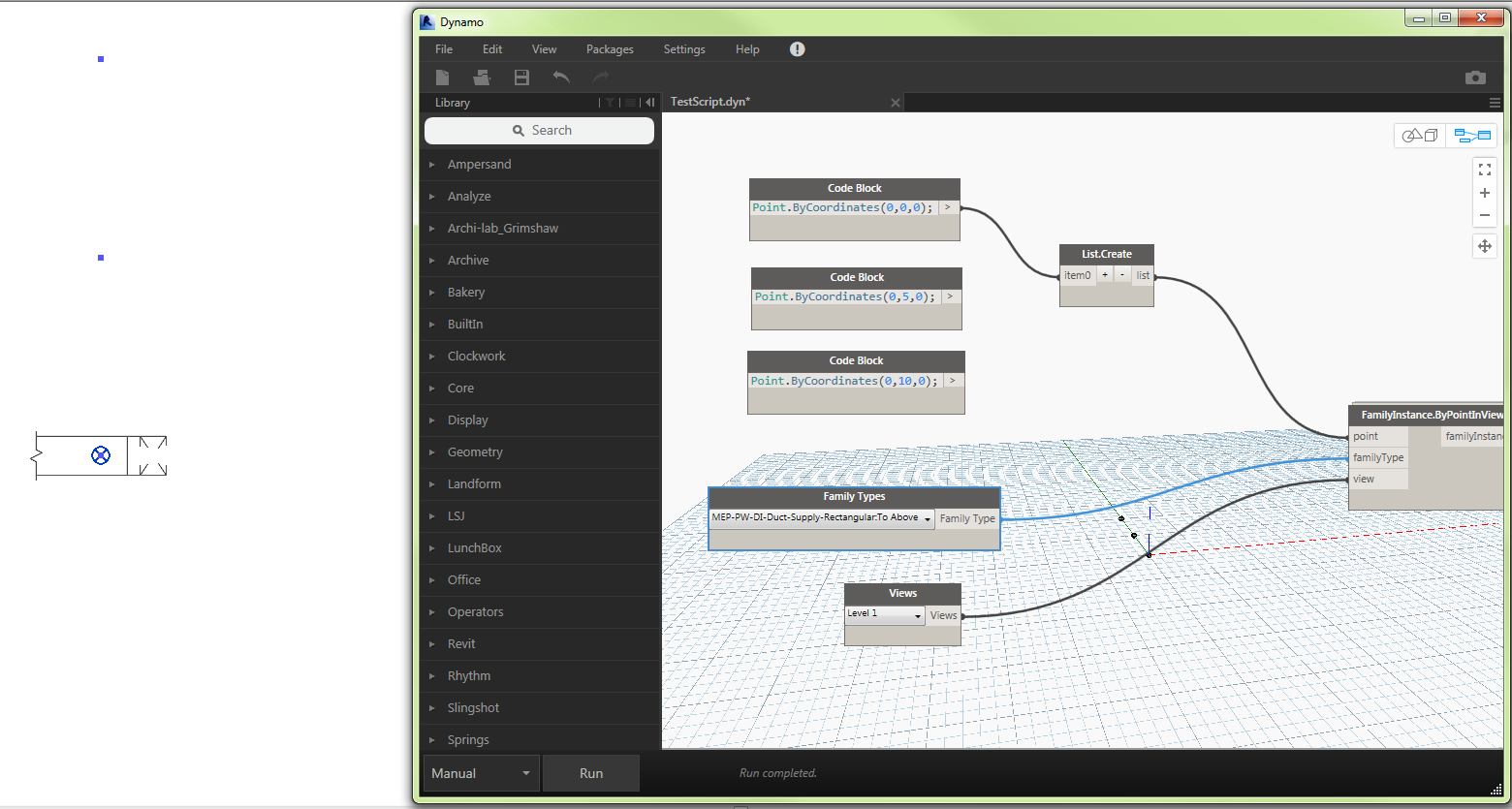This screenshot has height=809, width=1512.
Task: Open the Manual run mode dropdown
Action: coord(482,773)
